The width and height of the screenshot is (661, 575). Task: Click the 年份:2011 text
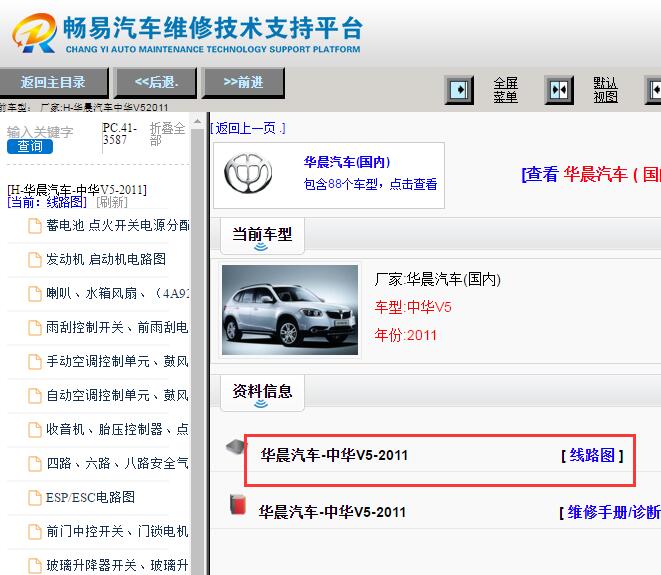pyautogui.click(x=406, y=335)
